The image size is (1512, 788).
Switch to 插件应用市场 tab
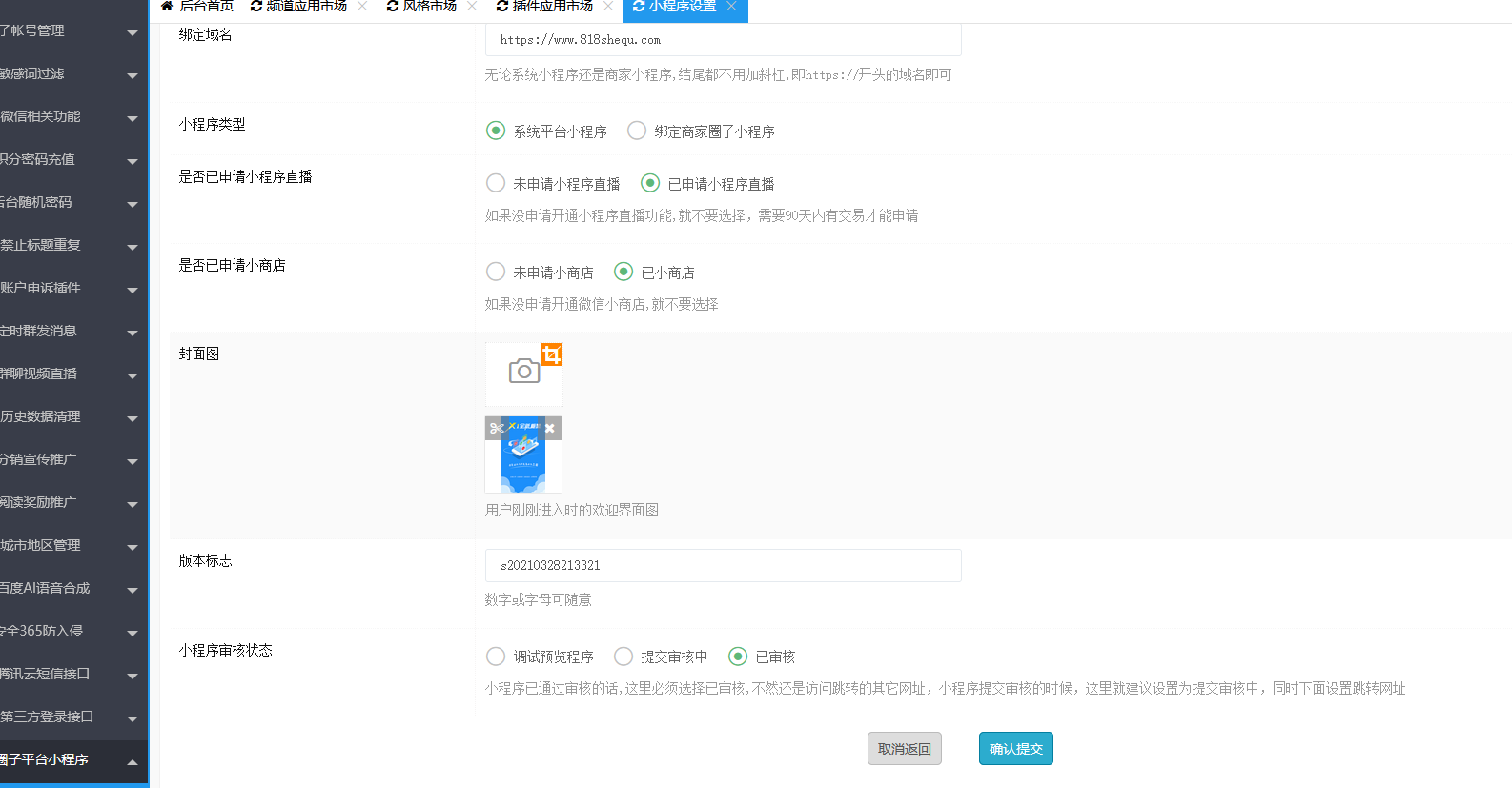tap(552, 6)
